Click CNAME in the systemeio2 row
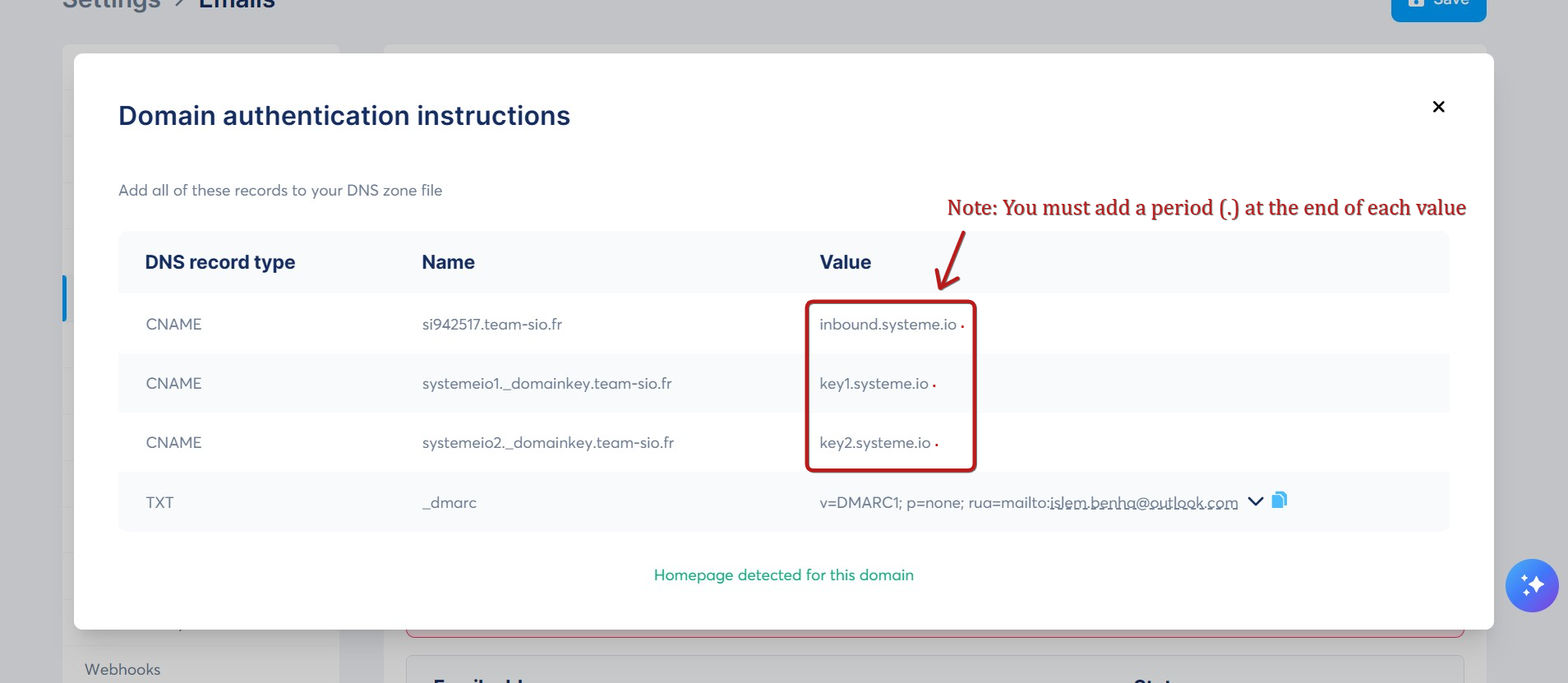 pos(173,443)
